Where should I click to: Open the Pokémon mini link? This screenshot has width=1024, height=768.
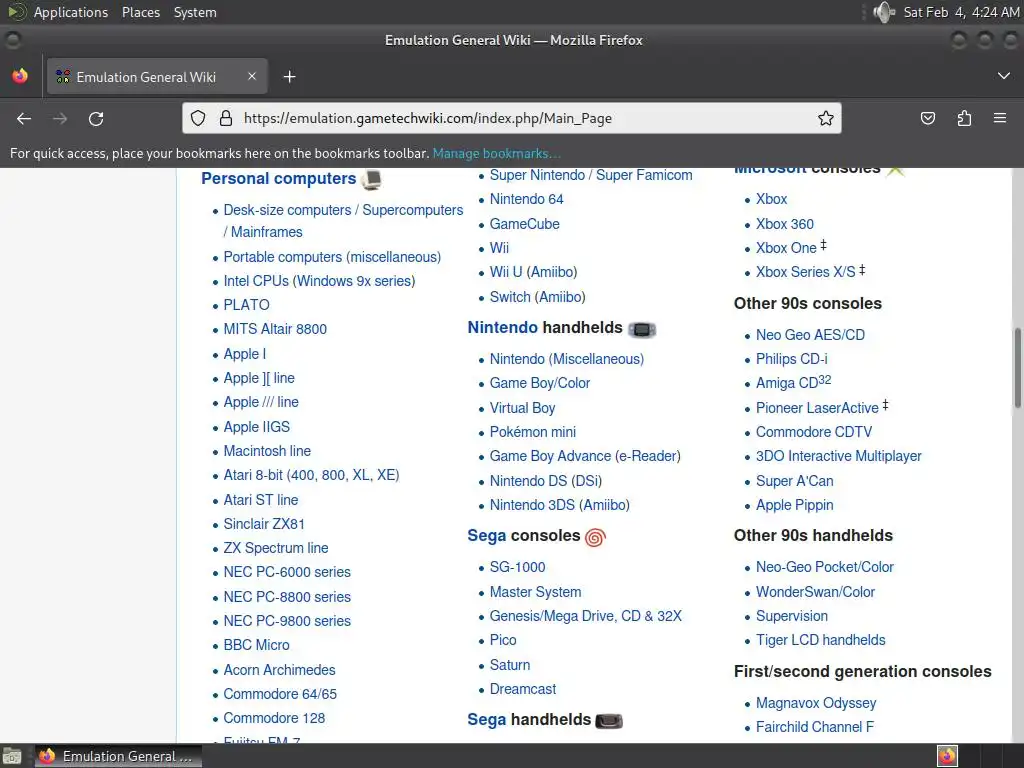pyautogui.click(x=533, y=432)
